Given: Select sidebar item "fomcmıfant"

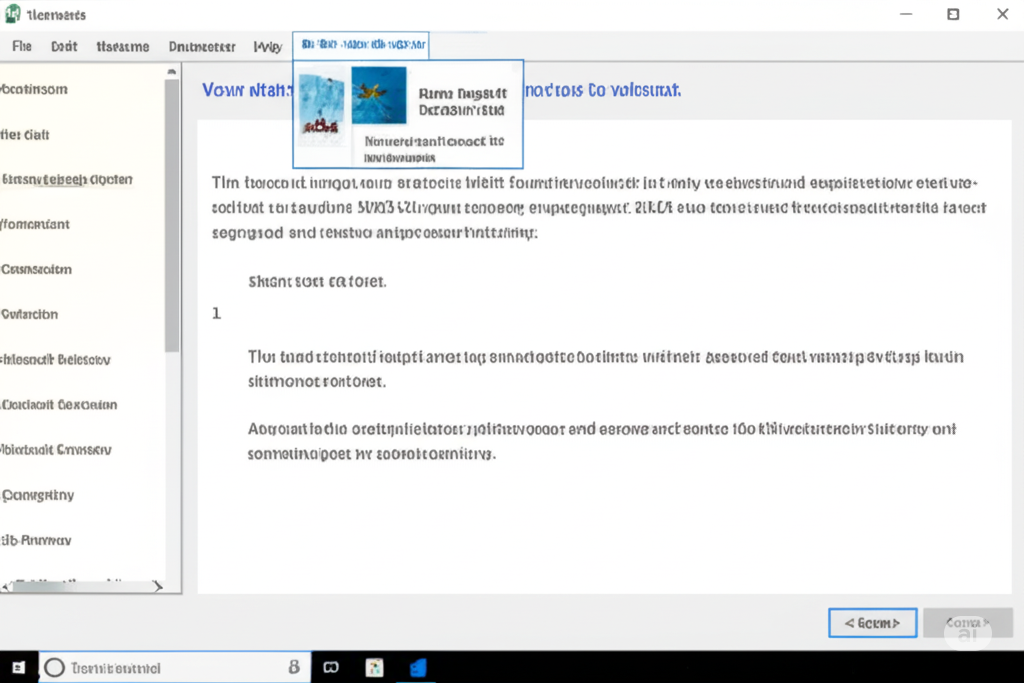Looking at the screenshot, I should coord(35,224).
